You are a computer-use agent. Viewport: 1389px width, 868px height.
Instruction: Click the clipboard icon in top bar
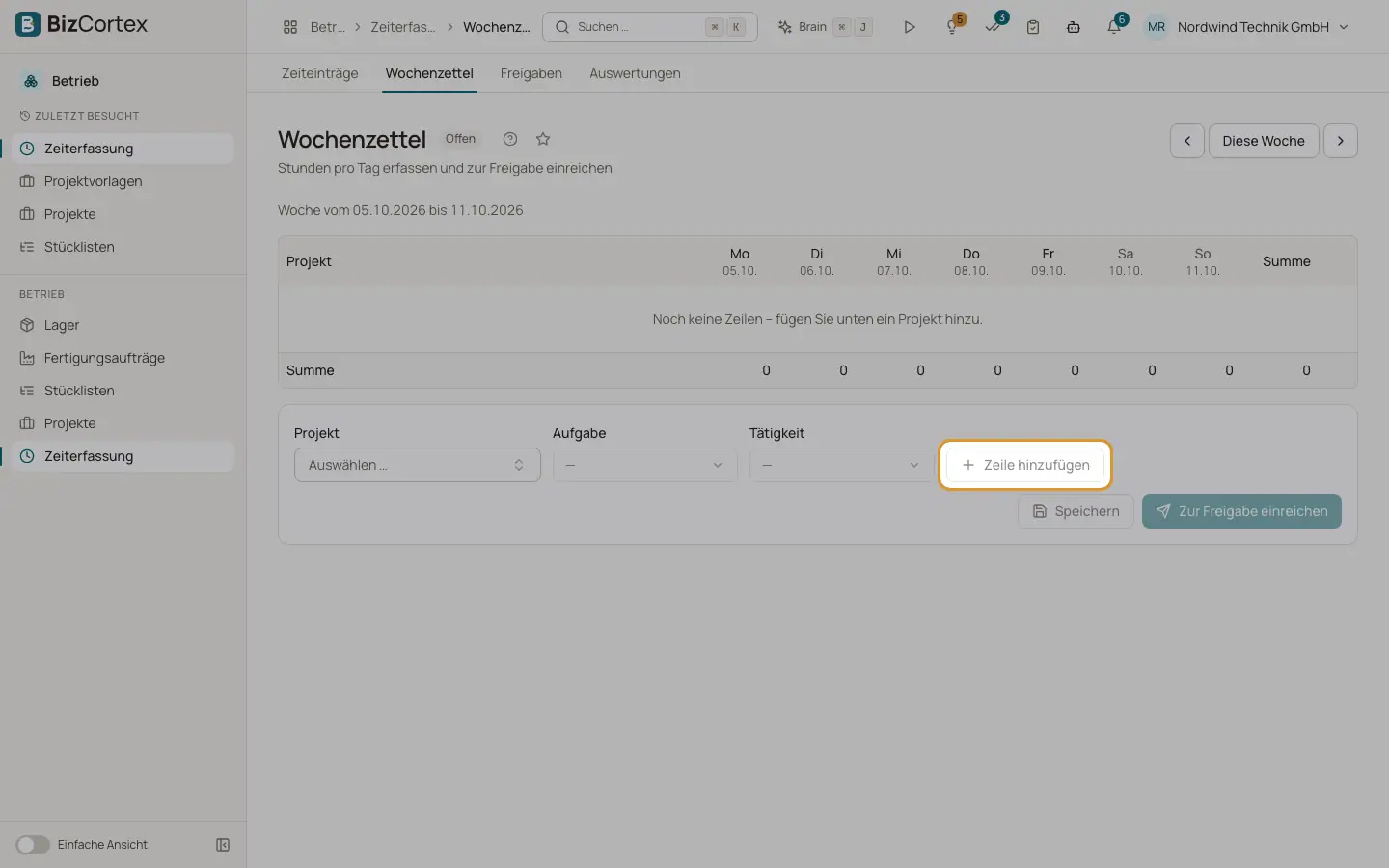tap(1033, 27)
